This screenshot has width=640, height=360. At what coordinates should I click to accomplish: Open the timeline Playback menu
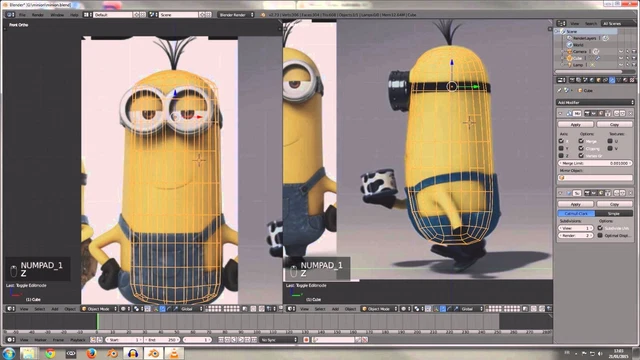(78, 340)
